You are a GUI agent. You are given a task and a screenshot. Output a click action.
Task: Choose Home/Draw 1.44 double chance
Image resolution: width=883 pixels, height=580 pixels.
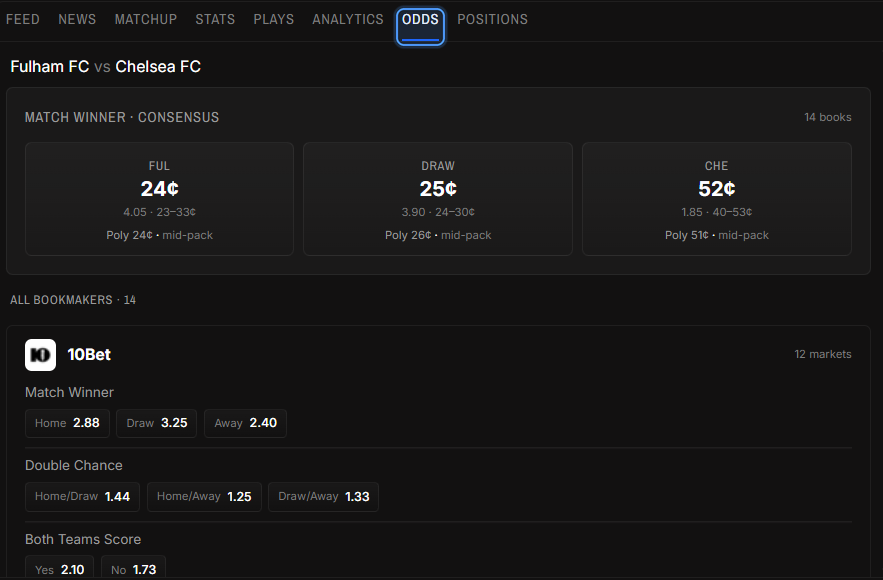point(82,497)
